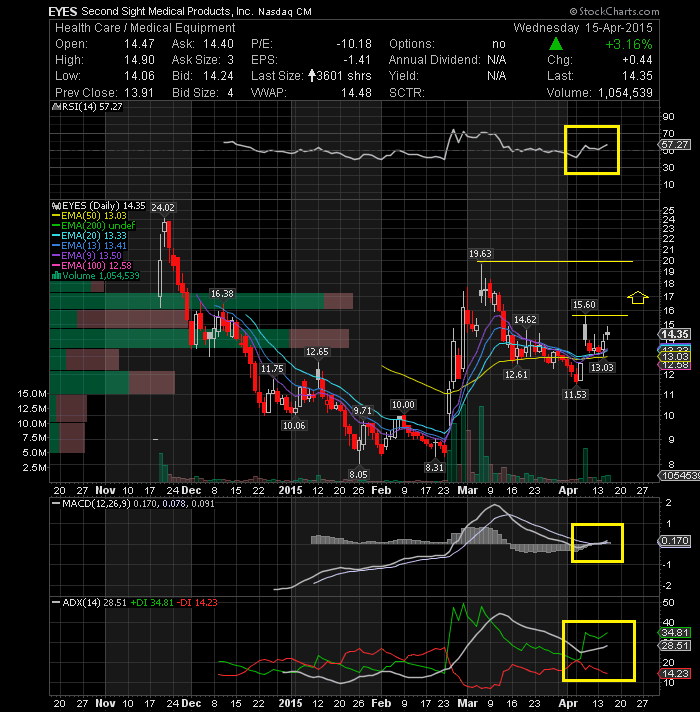The height and width of the screenshot is (712, 700).
Task: Click the 14.62 price label
Action: pos(525,320)
